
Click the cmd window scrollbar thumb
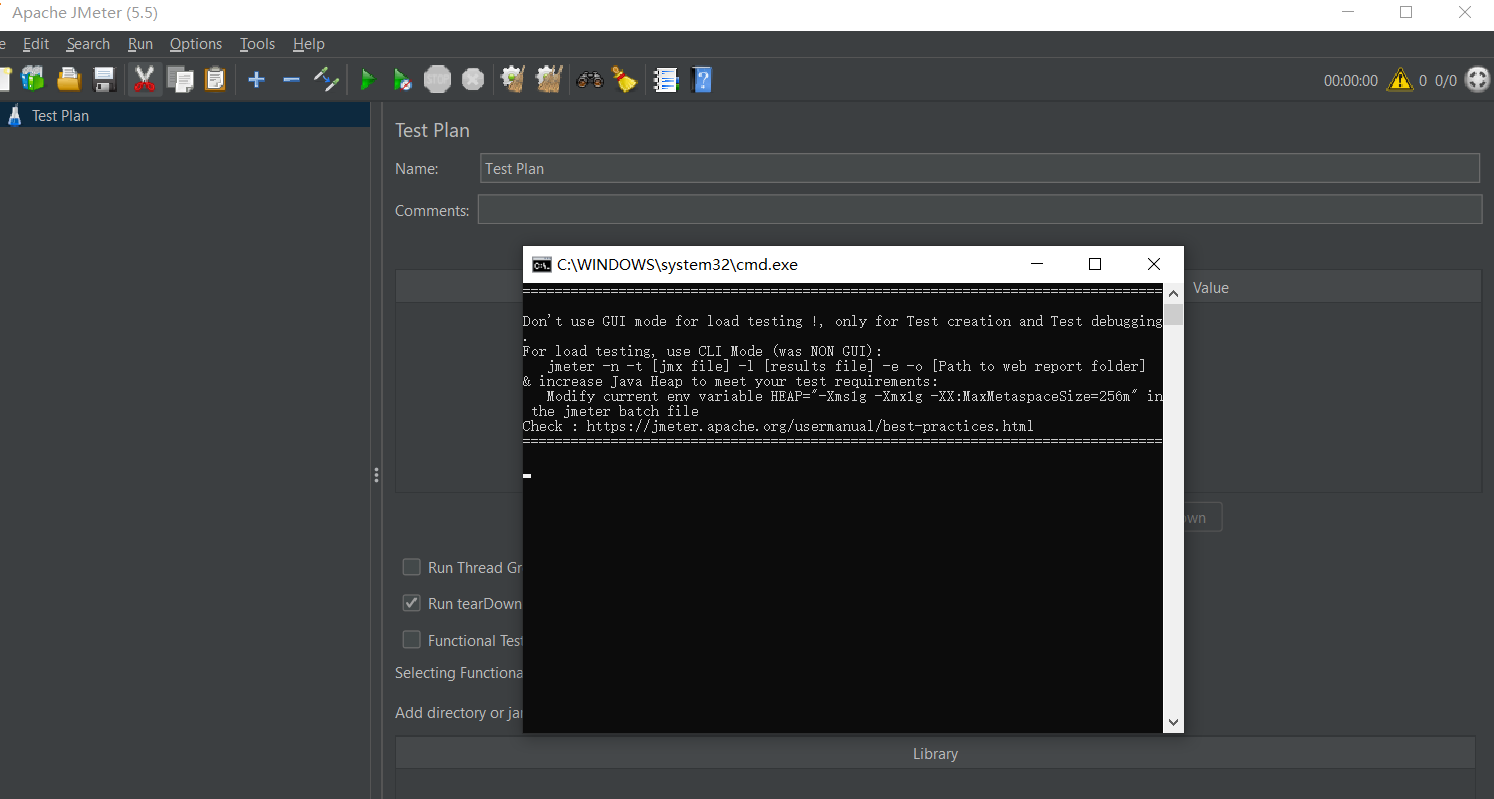[1173, 316]
